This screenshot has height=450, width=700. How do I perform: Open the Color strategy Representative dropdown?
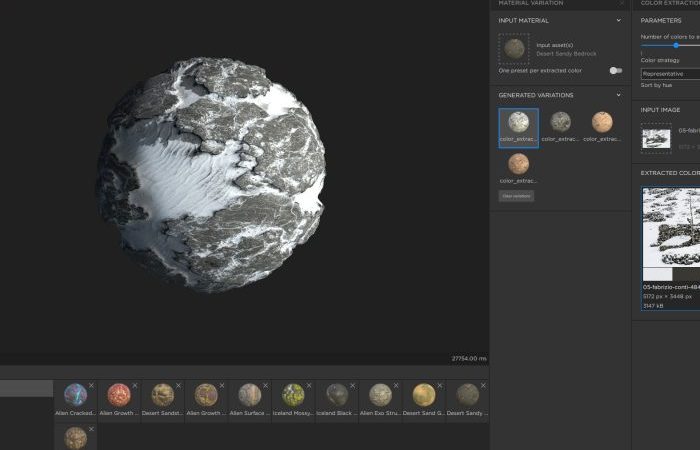pos(670,74)
